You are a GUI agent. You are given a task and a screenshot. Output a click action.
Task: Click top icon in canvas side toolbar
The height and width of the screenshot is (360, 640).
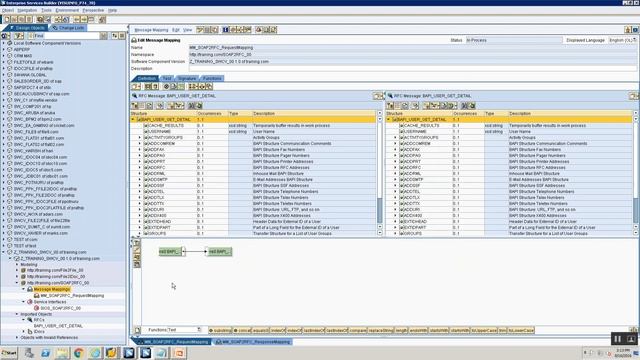[137, 242]
